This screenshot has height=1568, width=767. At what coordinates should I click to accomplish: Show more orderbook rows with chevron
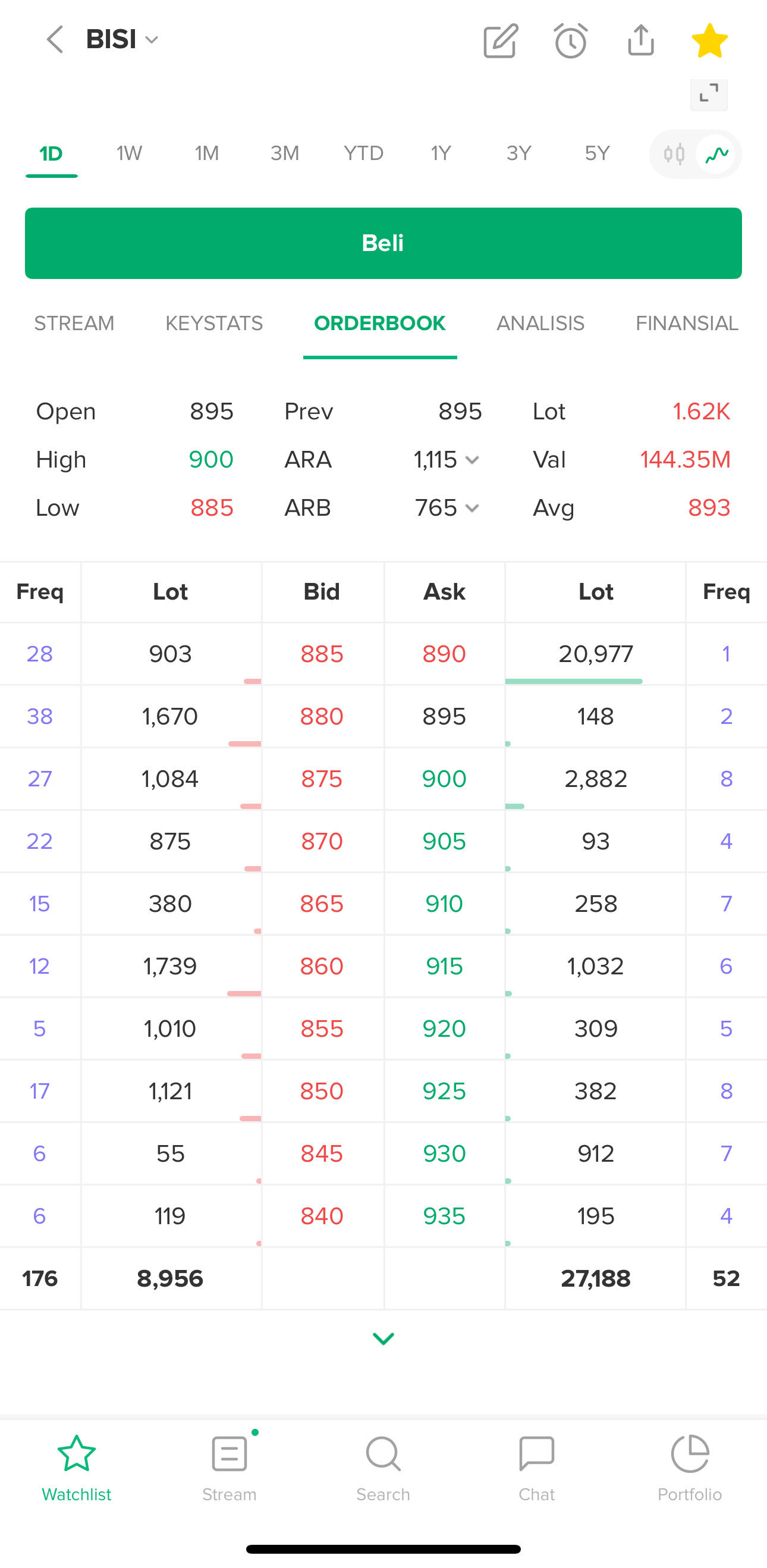[x=383, y=1338]
